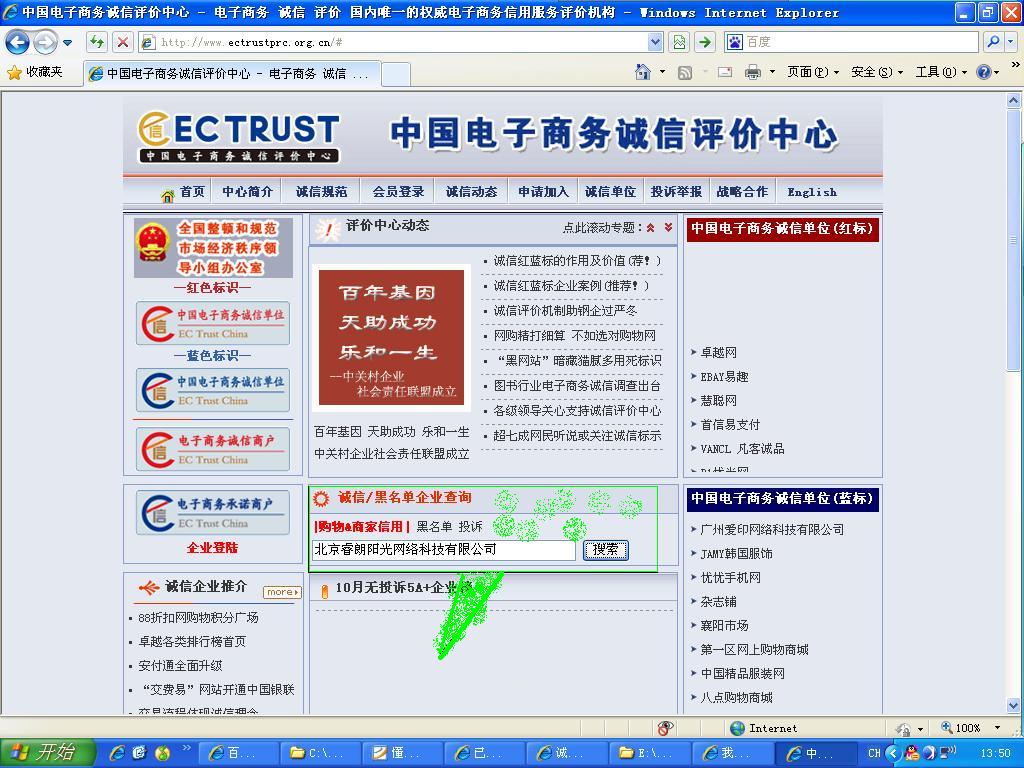Screen dimensions: 1024x768
Task: Click the Print toolbar icon
Action: 753,72
